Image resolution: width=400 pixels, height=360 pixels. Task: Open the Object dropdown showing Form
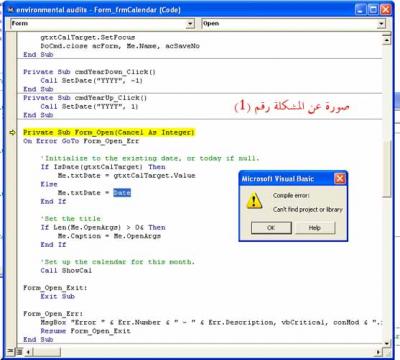[x=190, y=24]
